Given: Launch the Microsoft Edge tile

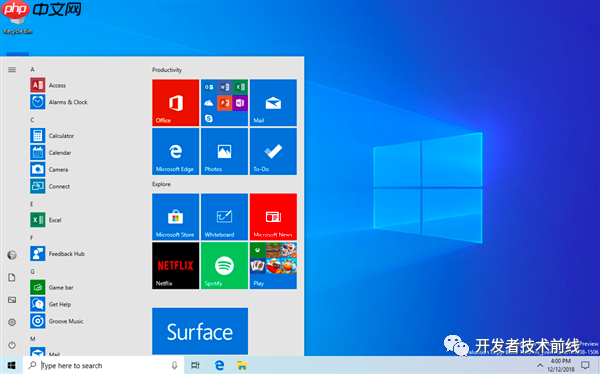Looking at the screenshot, I should coord(175,151).
